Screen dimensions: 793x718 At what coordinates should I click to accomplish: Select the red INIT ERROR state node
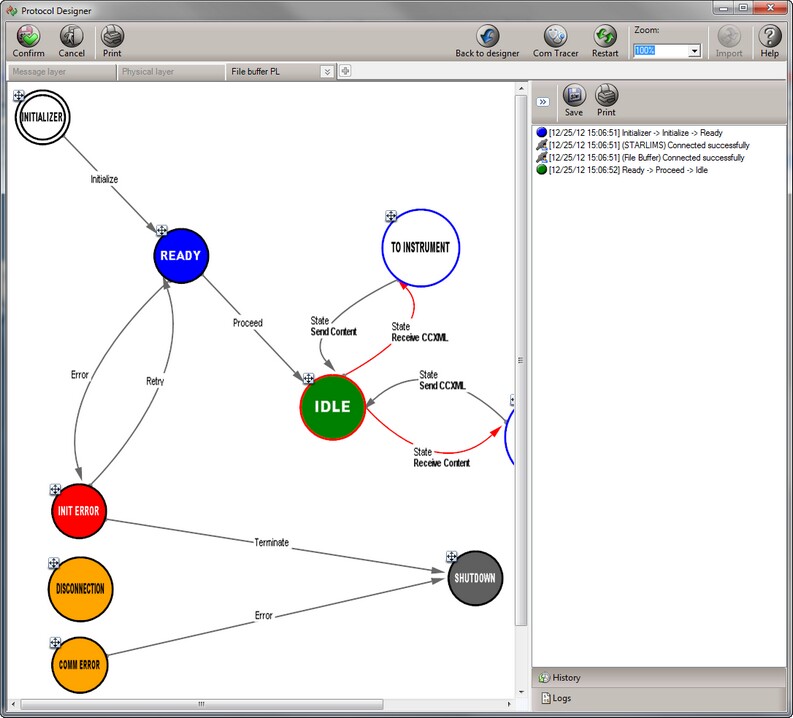(79, 511)
